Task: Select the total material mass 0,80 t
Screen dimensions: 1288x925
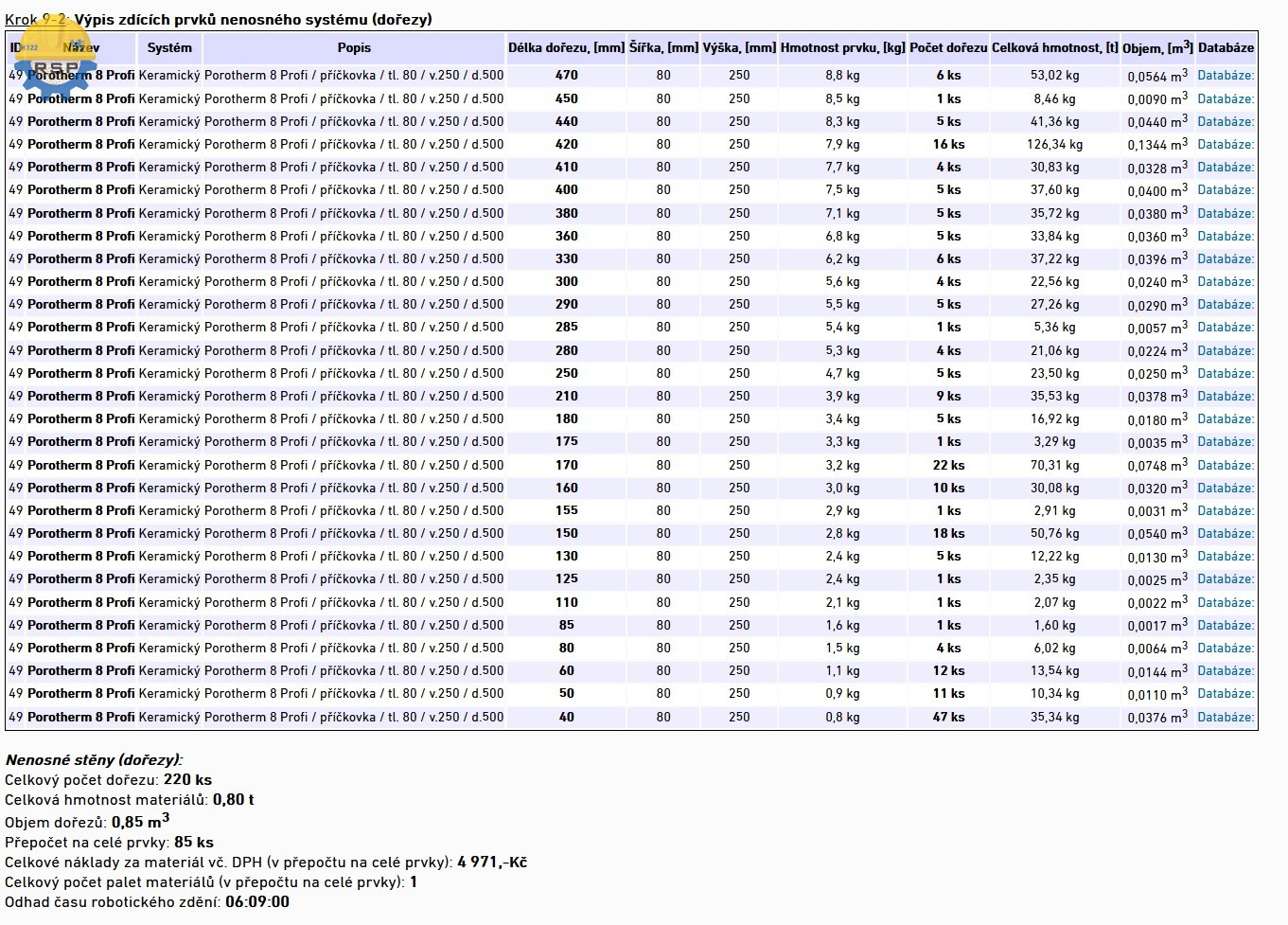Action: coord(234,799)
